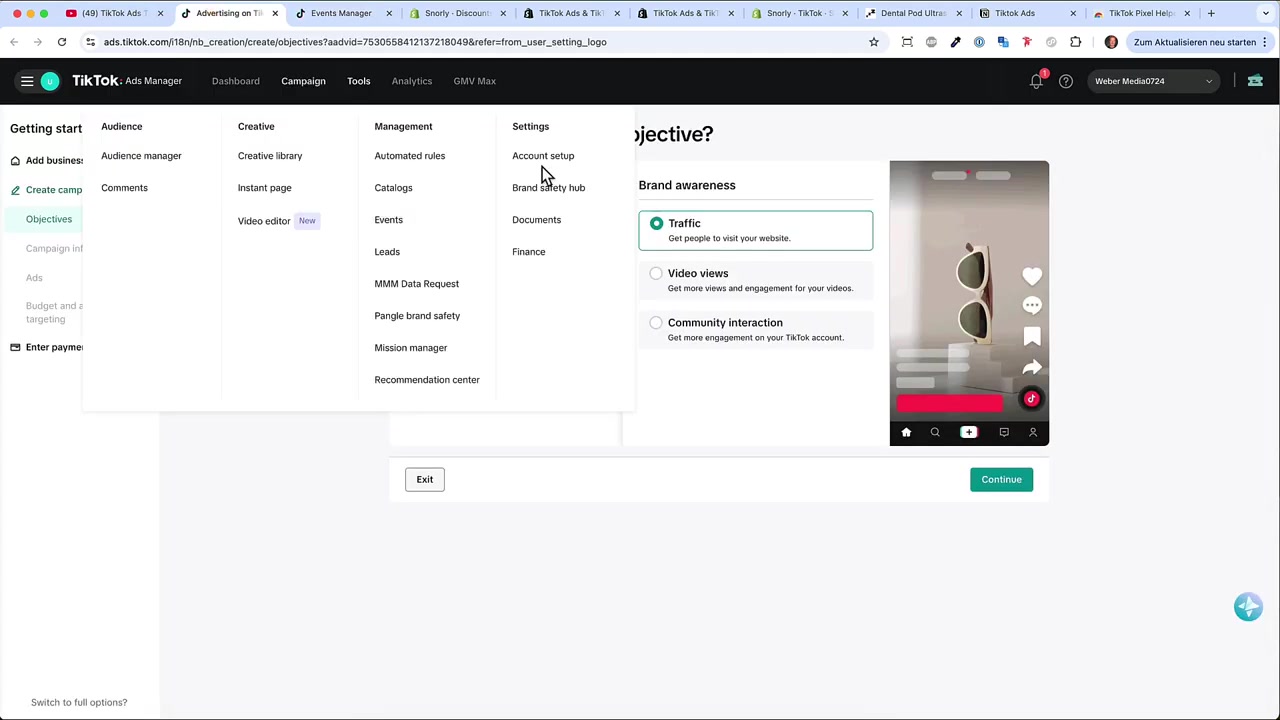Open Automated rules under Management
Viewport: 1280px width, 720px height.
tap(410, 156)
